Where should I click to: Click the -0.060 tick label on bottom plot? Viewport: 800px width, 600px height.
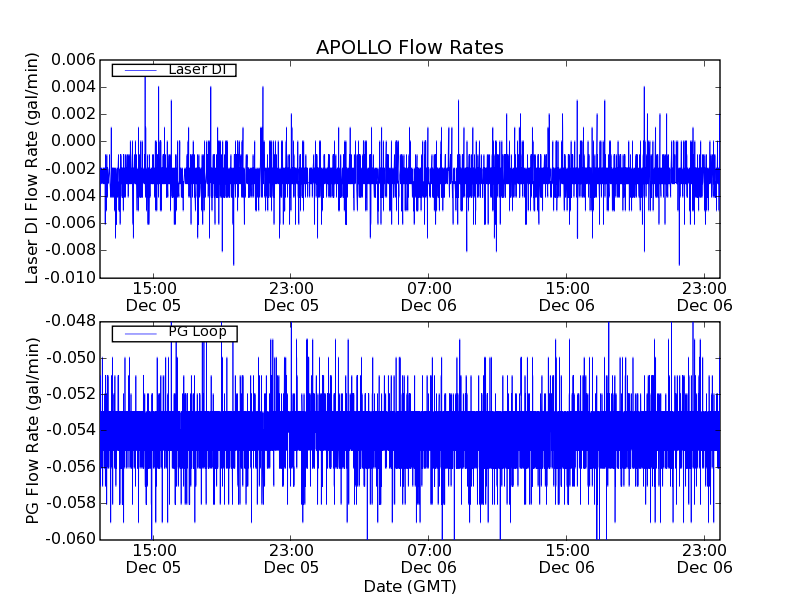[70, 539]
